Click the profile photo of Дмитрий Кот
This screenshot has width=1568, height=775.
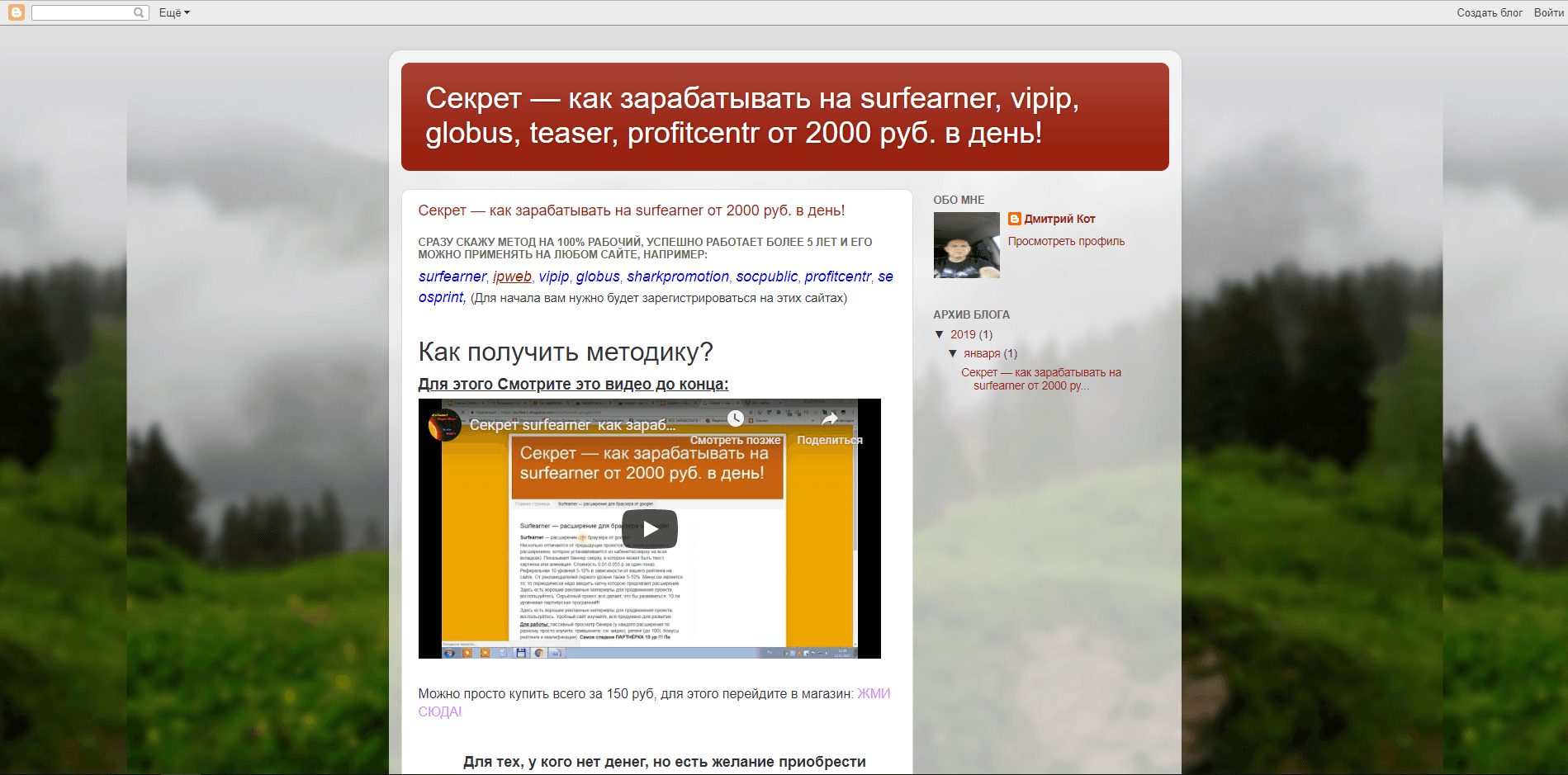point(966,245)
